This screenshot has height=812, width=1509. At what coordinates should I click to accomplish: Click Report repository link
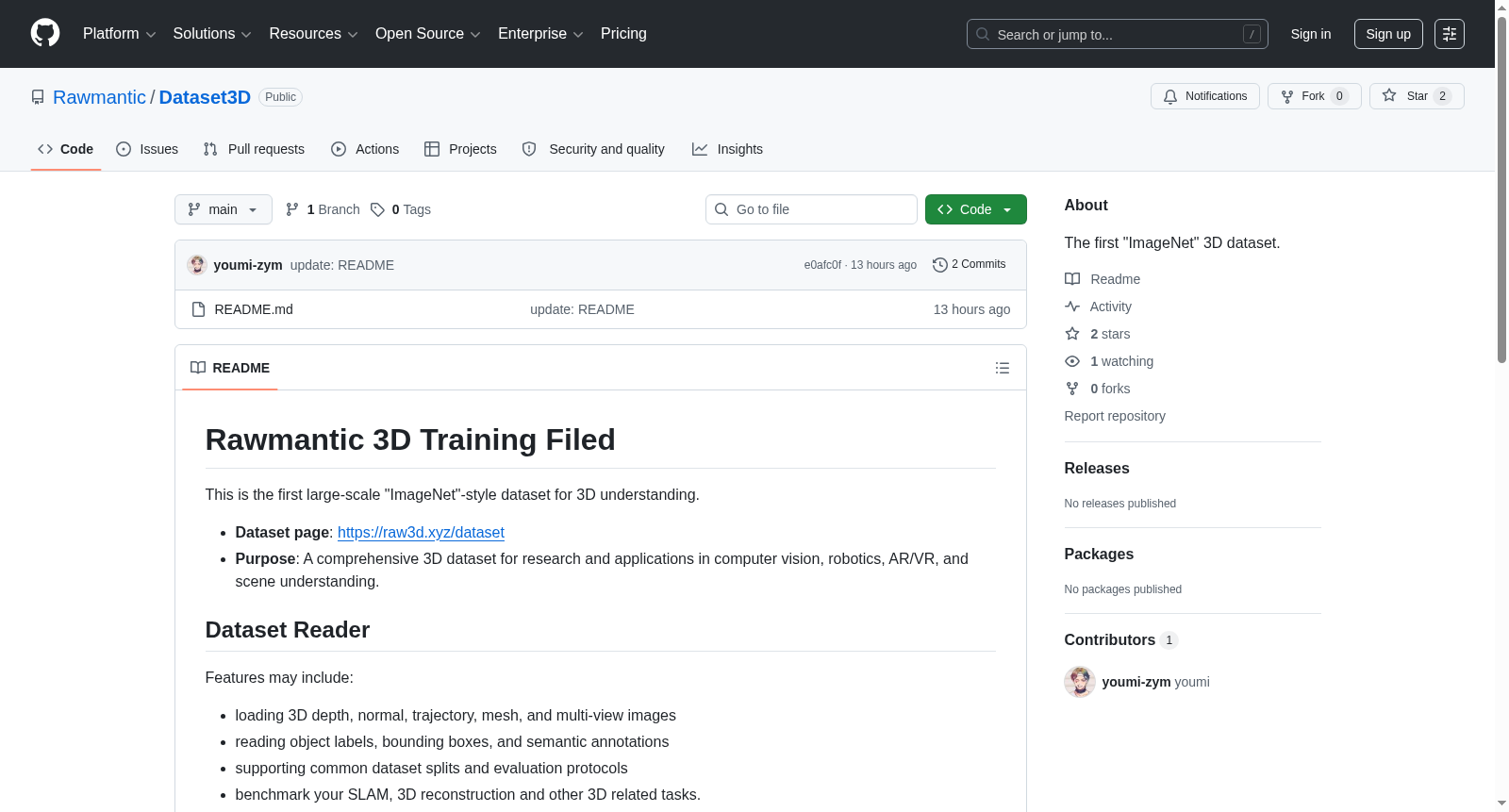tap(1115, 416)
